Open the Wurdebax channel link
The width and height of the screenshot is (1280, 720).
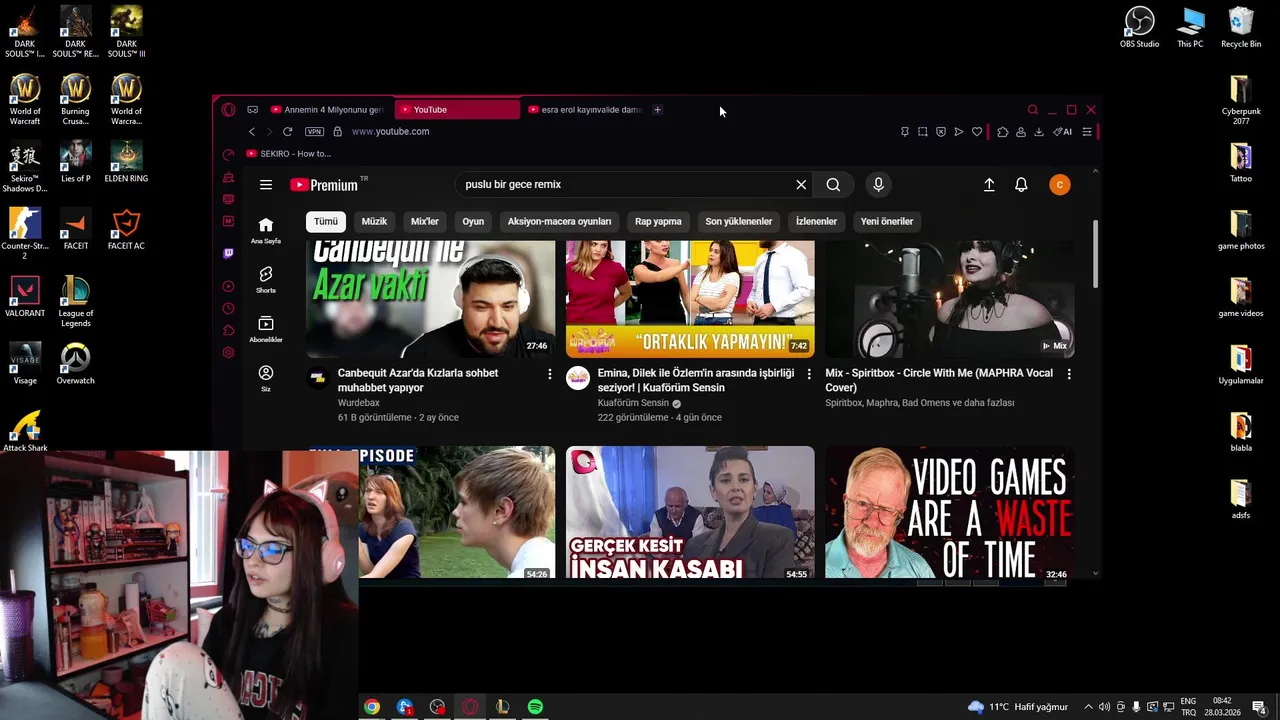pyautogui.click(x=359, y=403)
